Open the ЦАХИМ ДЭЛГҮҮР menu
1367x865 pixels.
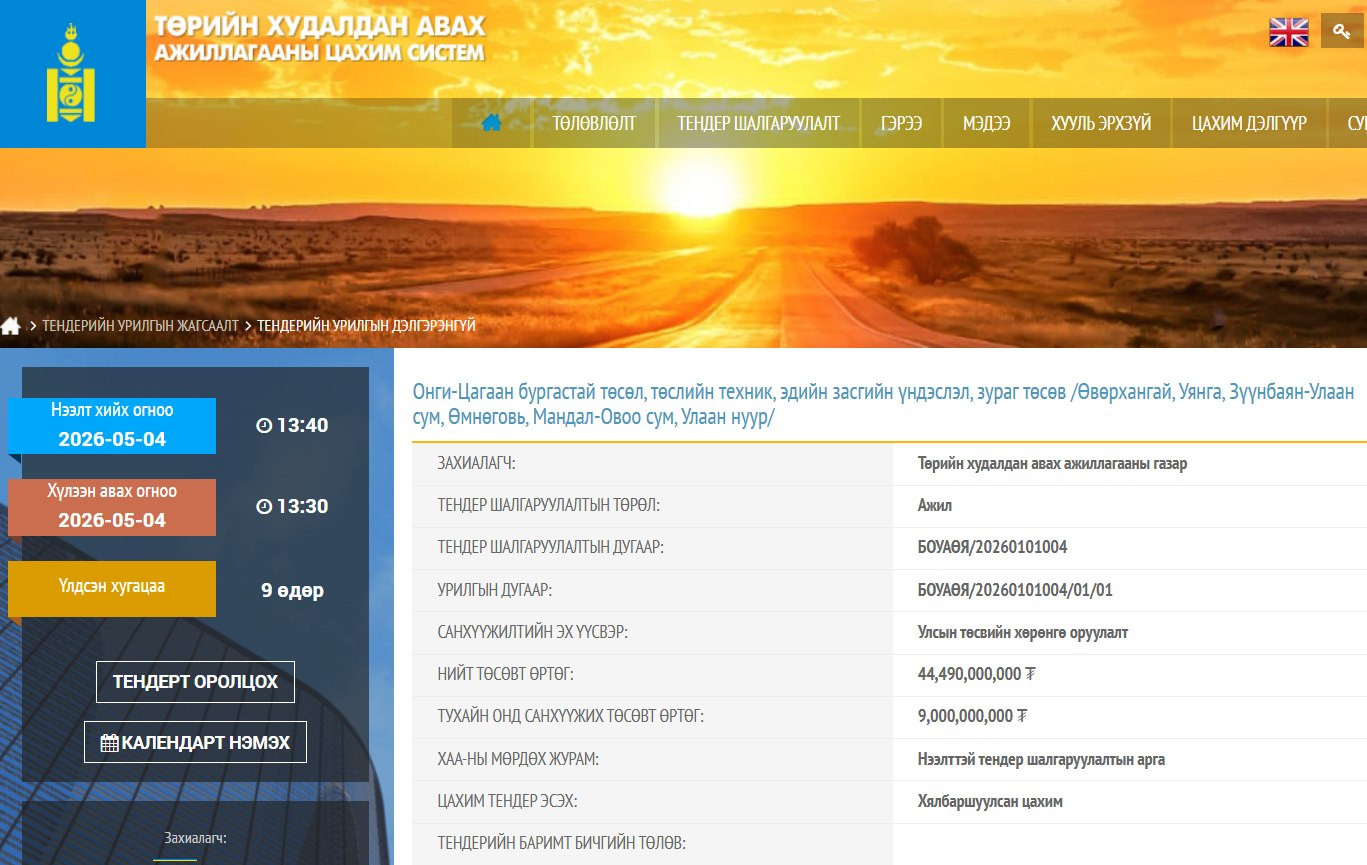click(x=1249, y=123)
